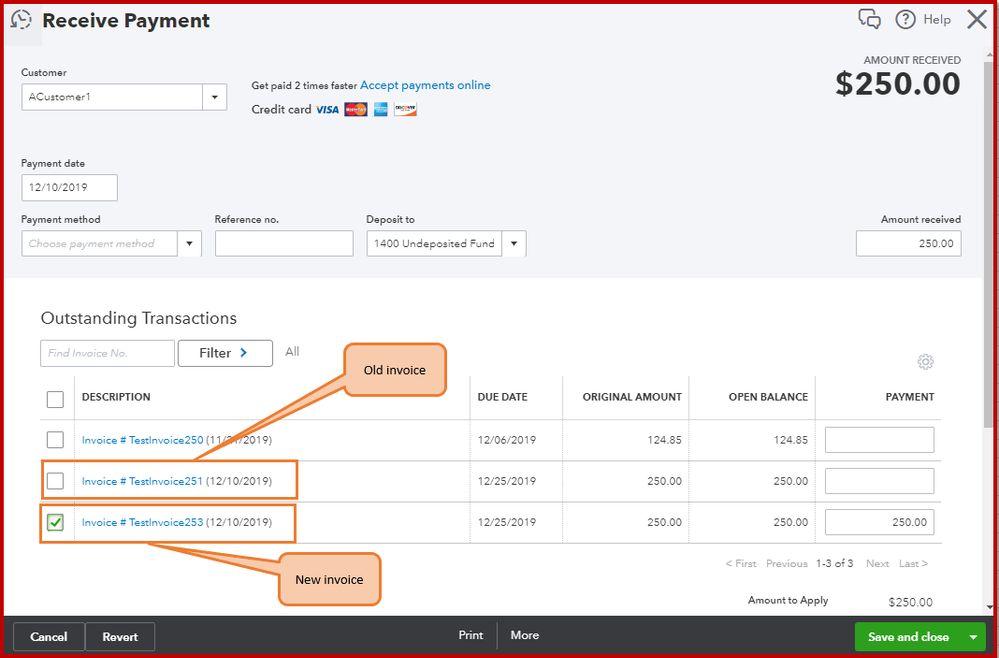The height and width of the screenshot is (658, 999).
Task: Expand the Customer dropdown arrow
Action: tap(215, 97)
